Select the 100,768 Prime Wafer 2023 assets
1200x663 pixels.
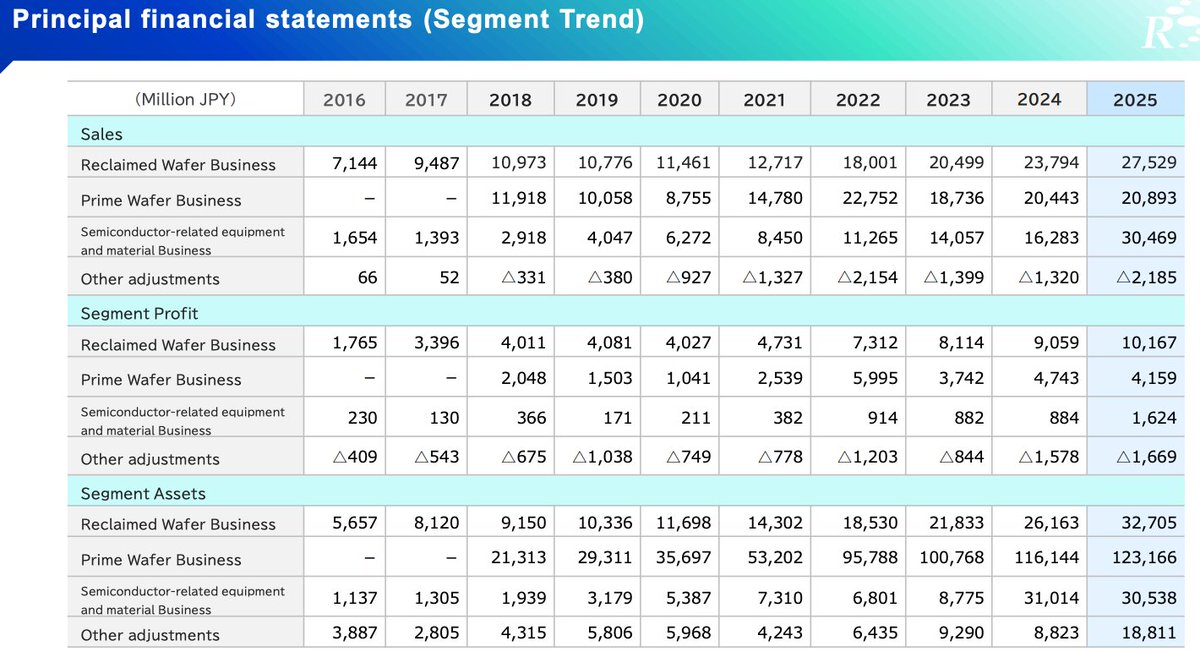(x=952, y=557)
